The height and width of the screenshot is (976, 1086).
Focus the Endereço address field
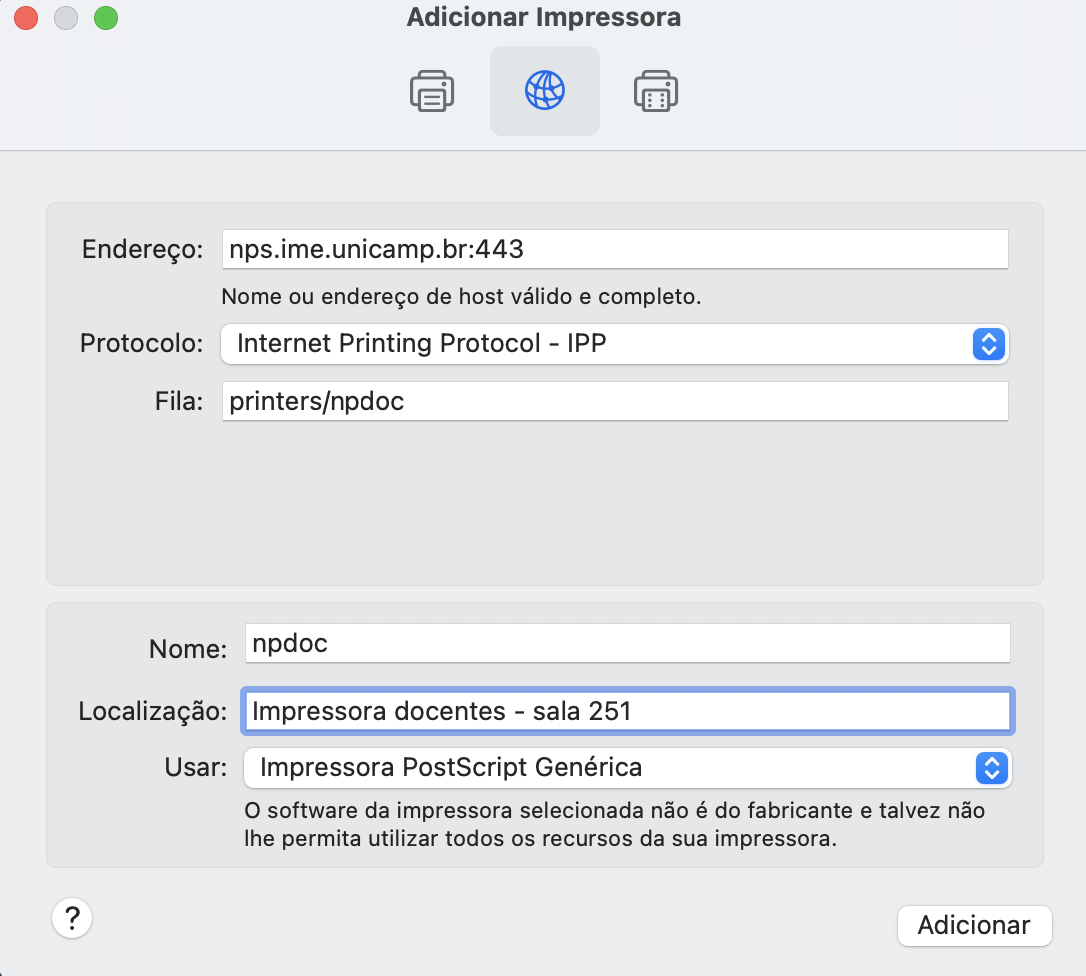[615, 249]
